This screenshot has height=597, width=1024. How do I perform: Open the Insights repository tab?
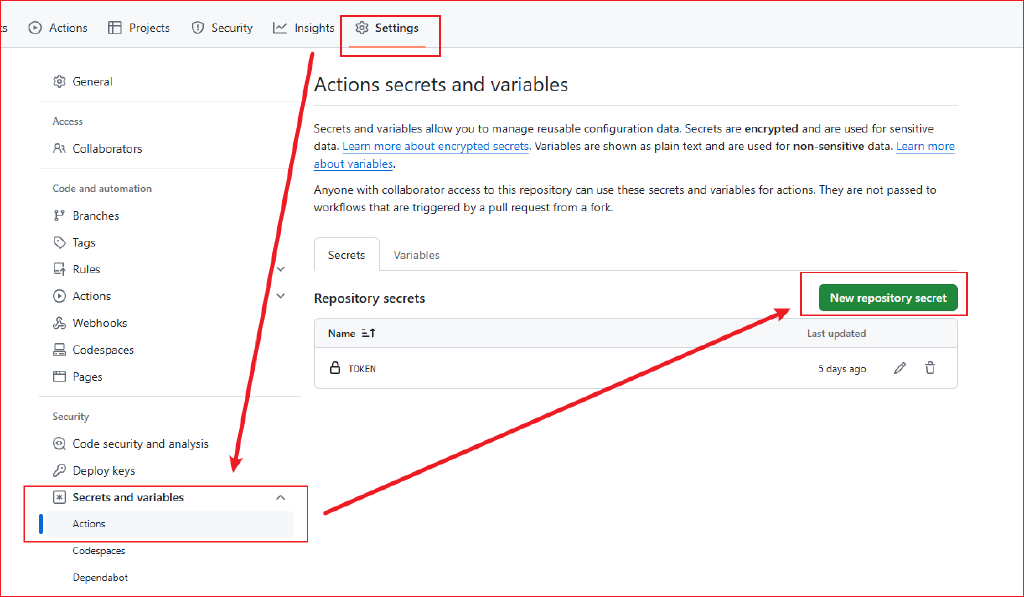304,28
